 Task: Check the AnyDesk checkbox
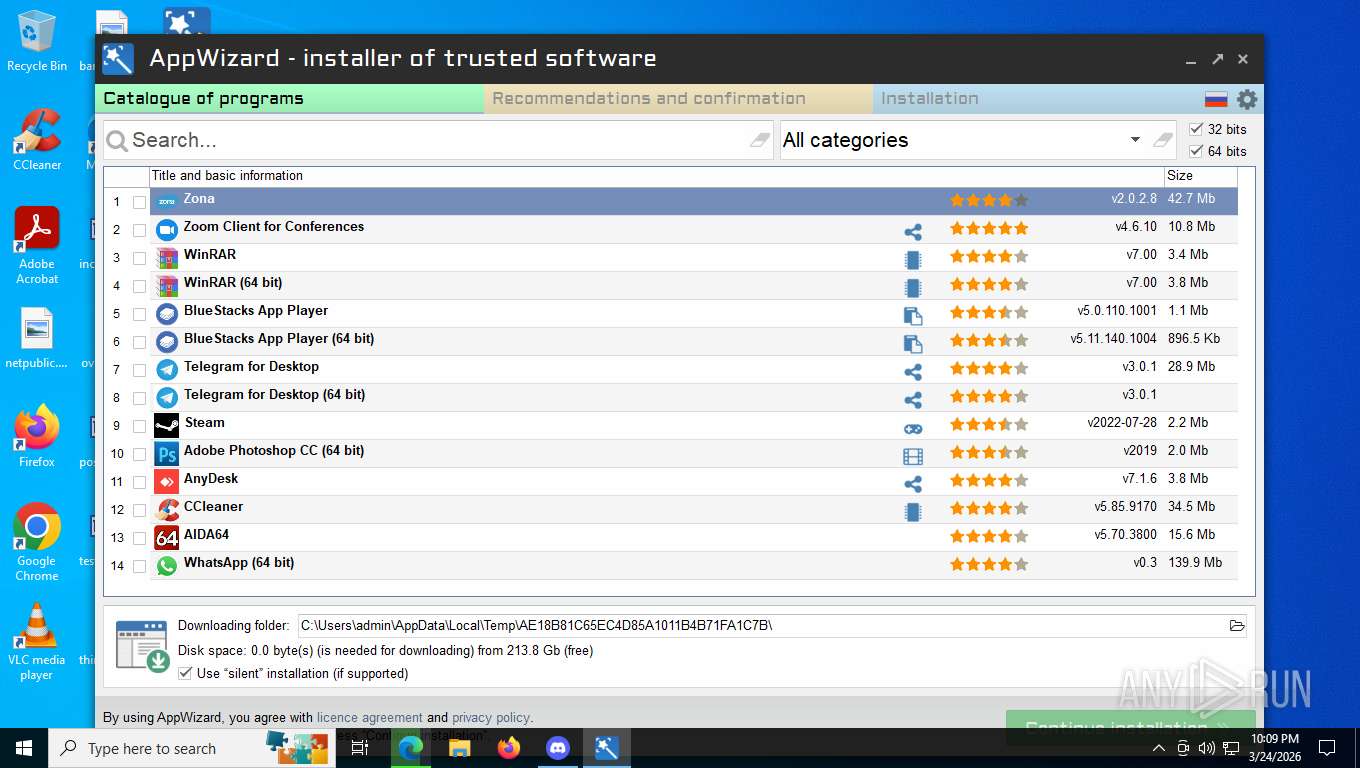(x=139, y=482)
